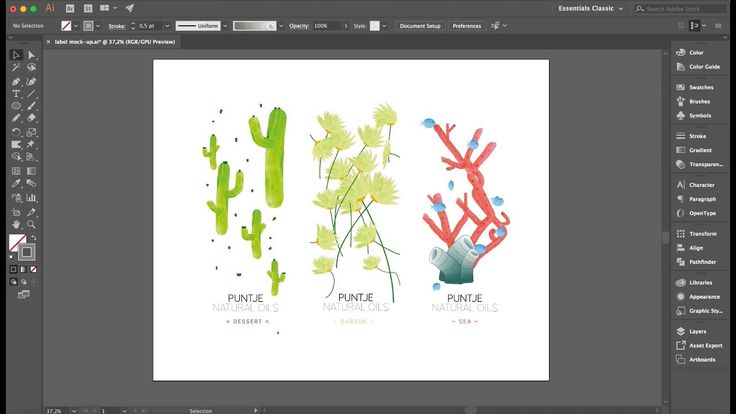
Task: Select the Paintbrush tool
Action: [31, 106]
